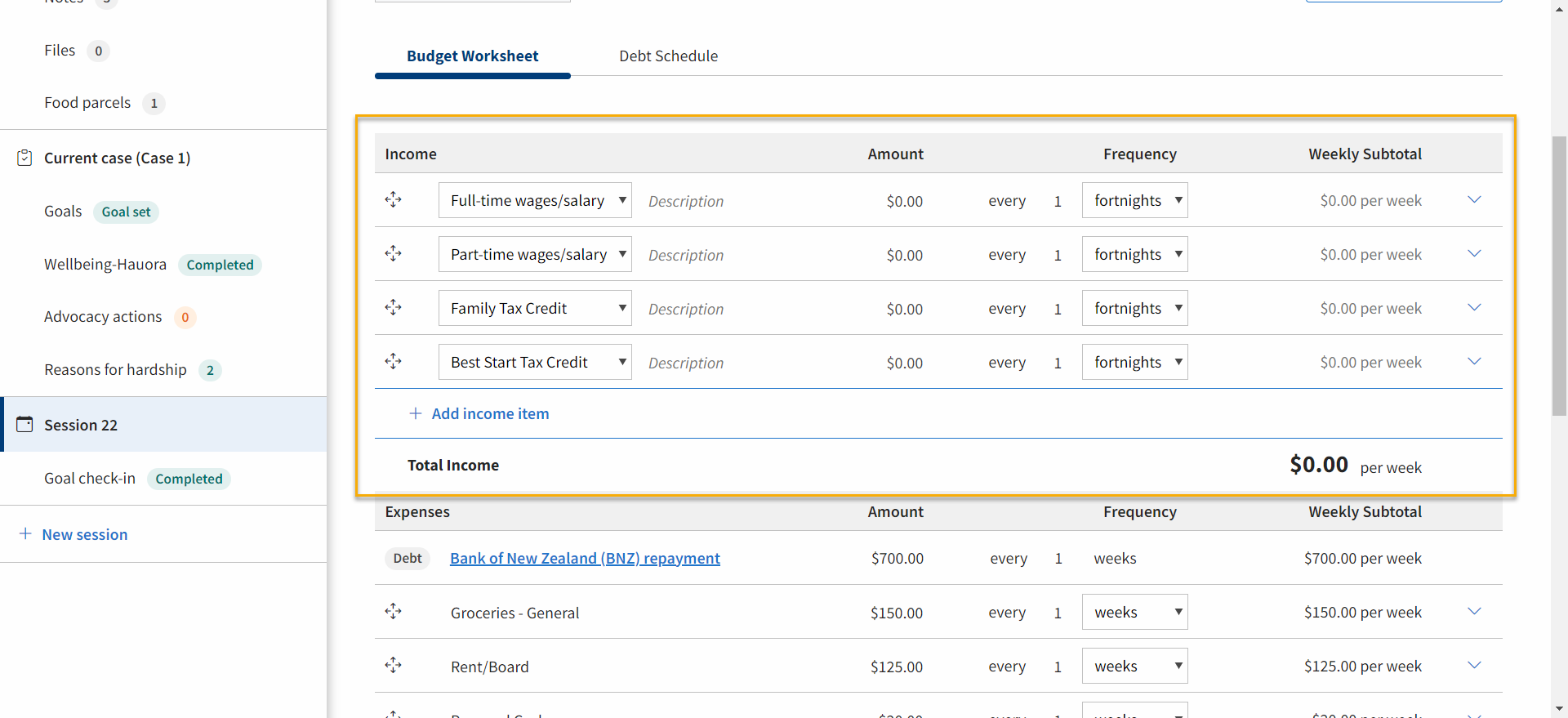Click the page vertical scrollbar
The image size is (1568, 718).
coord(1559,275)
